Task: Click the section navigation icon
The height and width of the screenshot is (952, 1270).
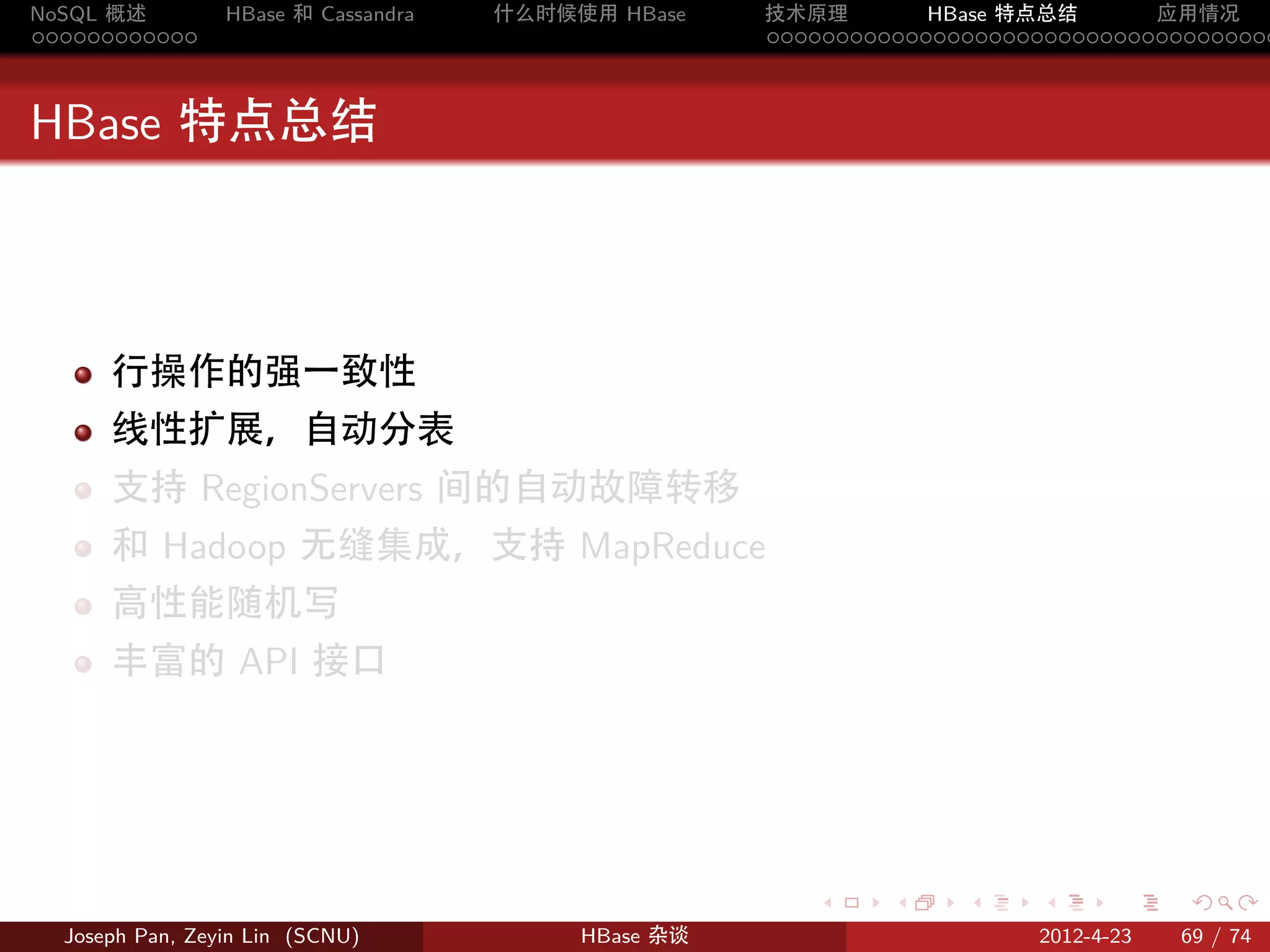Action: (1077, 902)
